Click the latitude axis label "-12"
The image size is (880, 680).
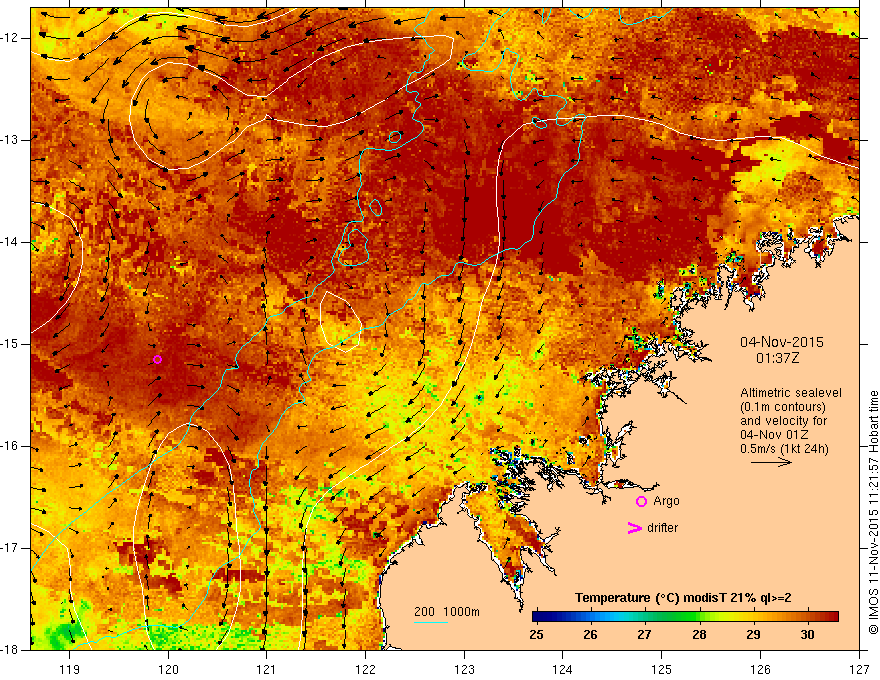(x=10, y=38)
